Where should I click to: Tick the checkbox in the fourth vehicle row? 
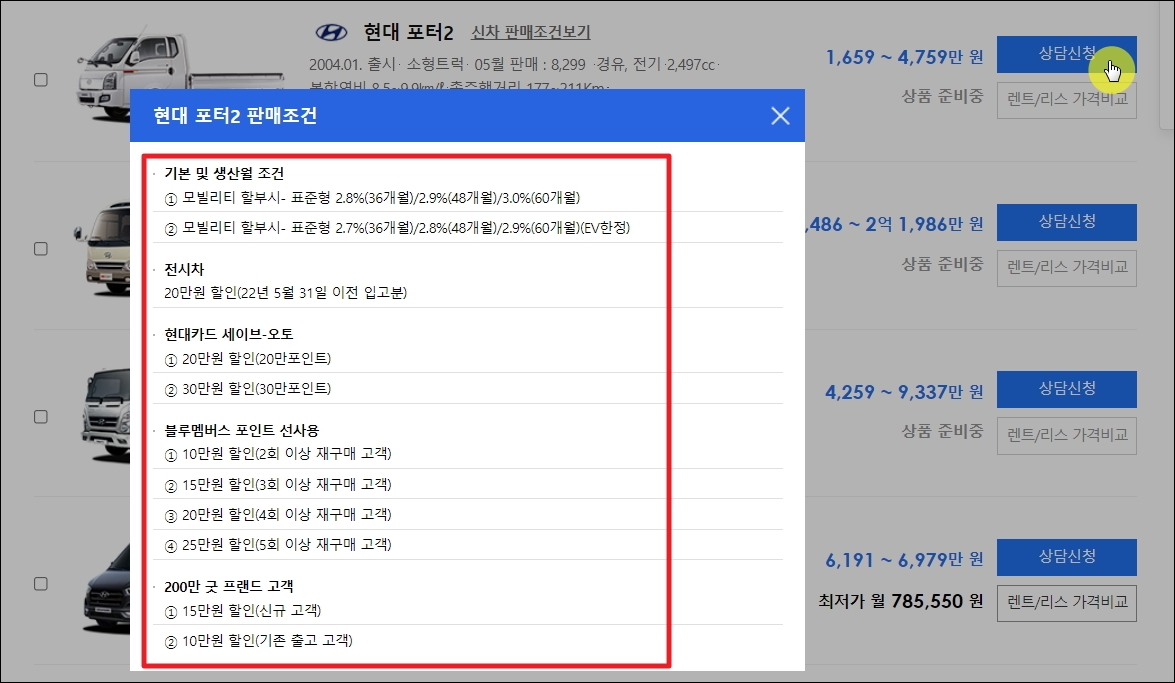[x=41, y=584]
